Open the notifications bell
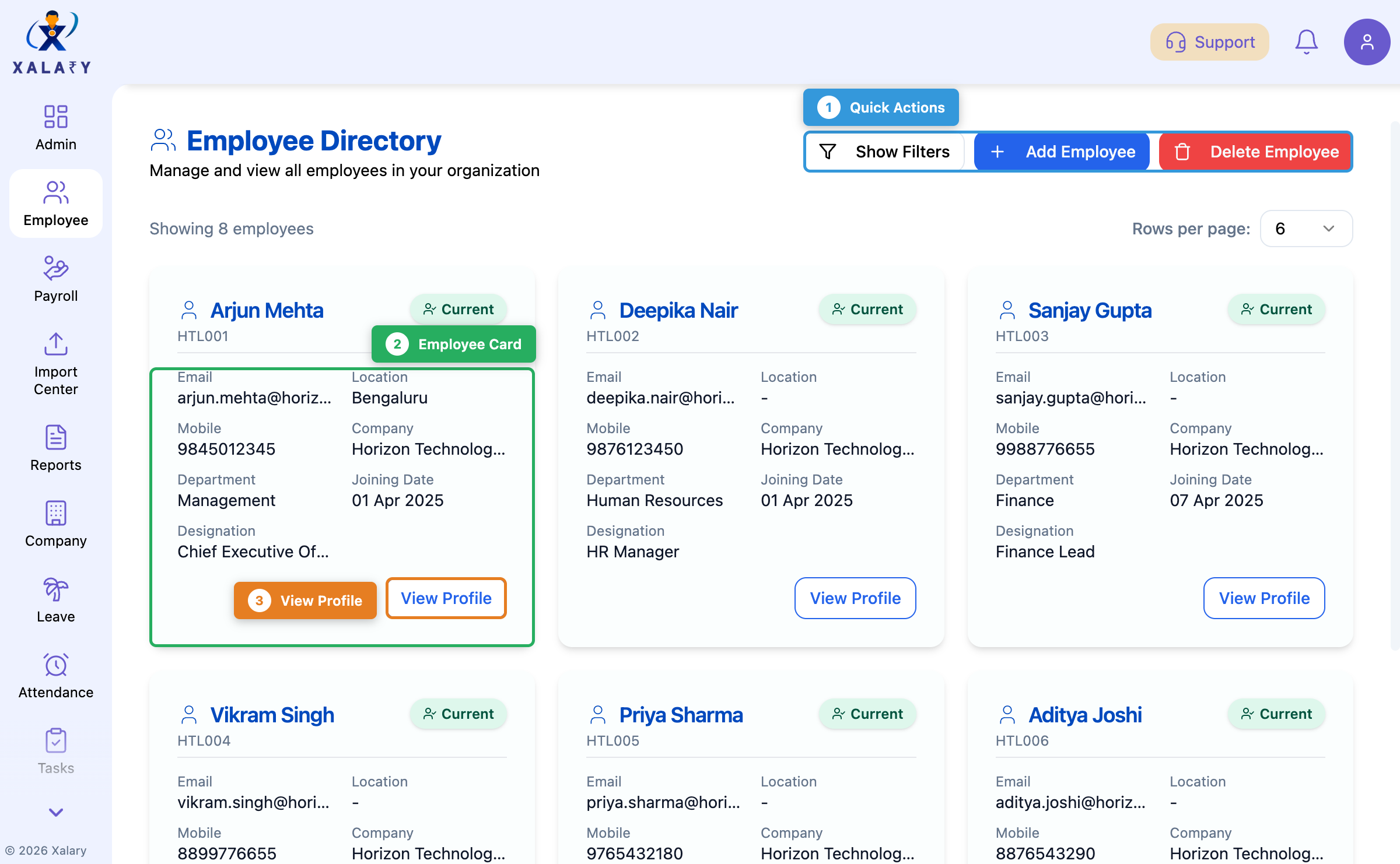The width and height of the screenshot is (1400, 864). coord(1306,41)
